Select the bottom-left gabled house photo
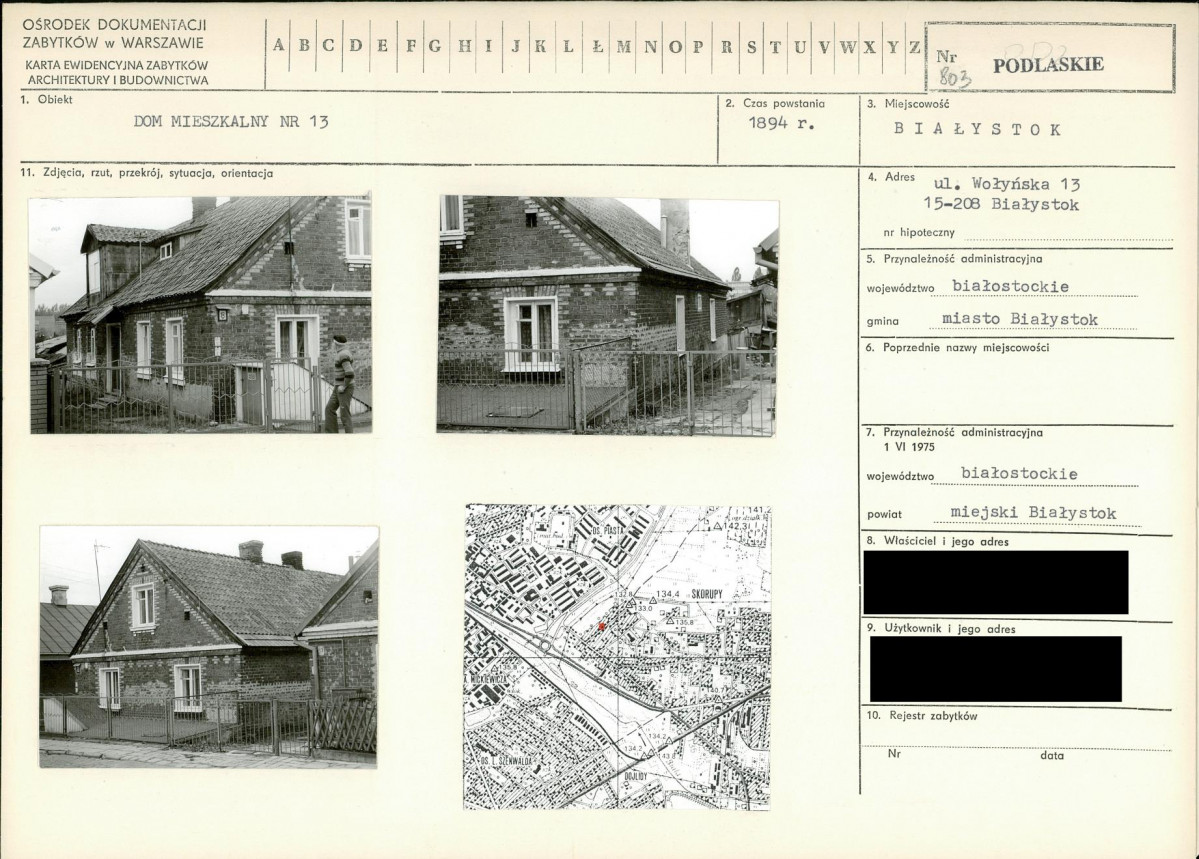 point(208,646)
